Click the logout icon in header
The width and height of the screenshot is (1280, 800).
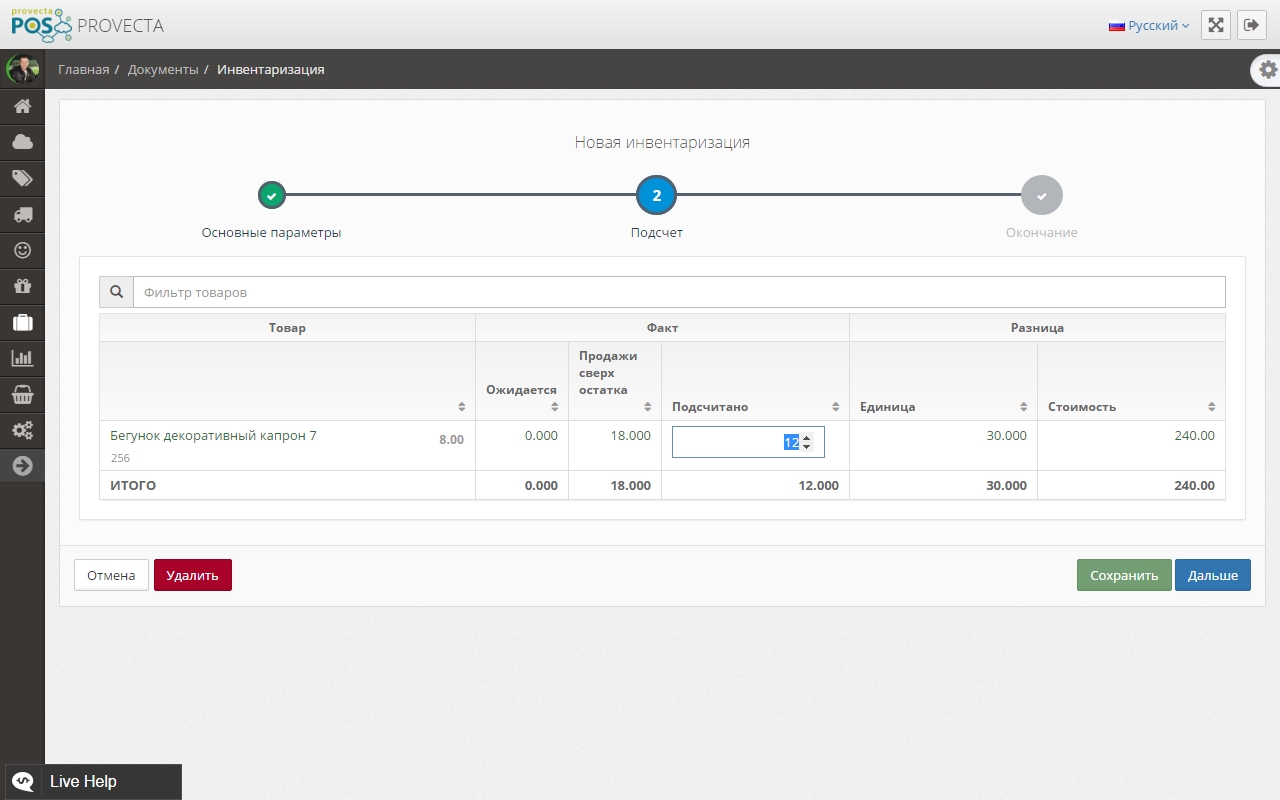pyautogui.click(x=1251, y=26)
